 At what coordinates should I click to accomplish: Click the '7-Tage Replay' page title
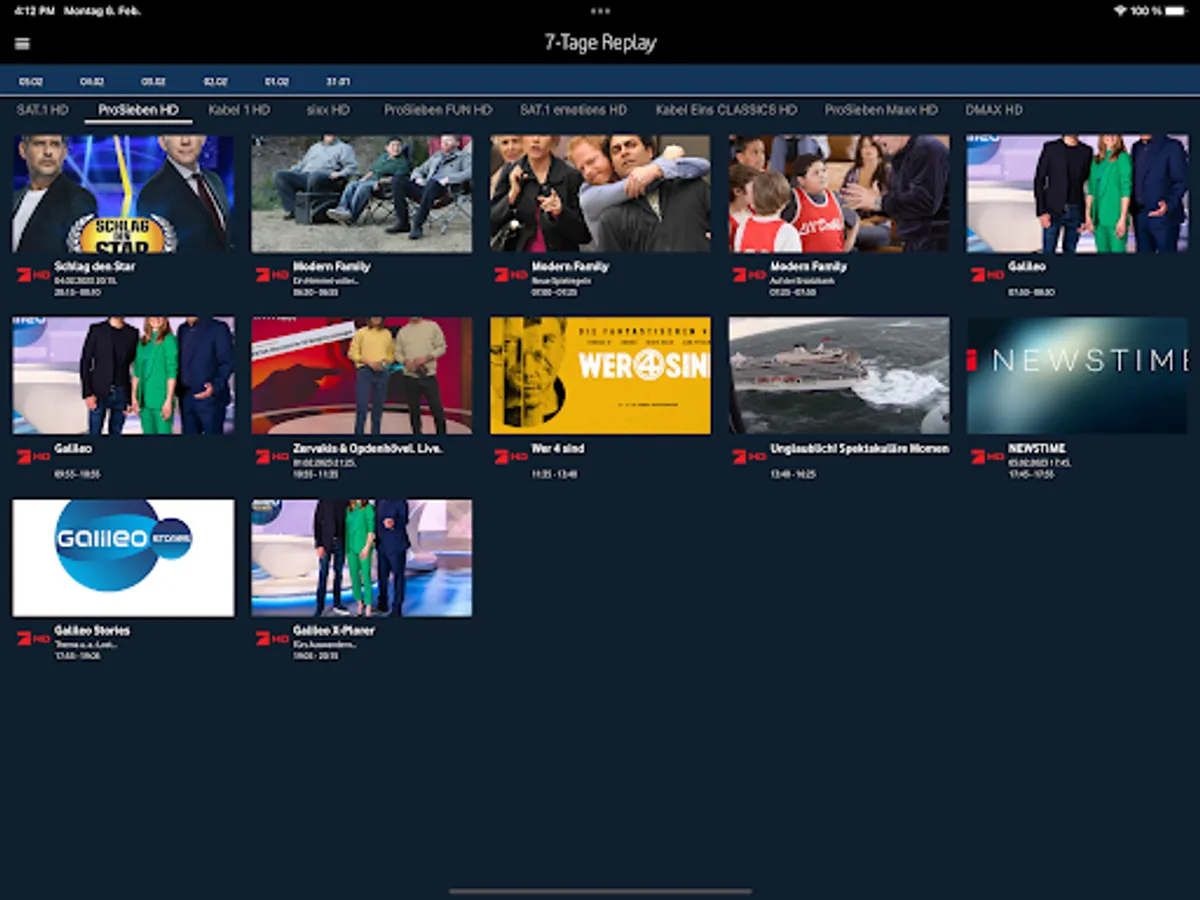tap(600, 43)
